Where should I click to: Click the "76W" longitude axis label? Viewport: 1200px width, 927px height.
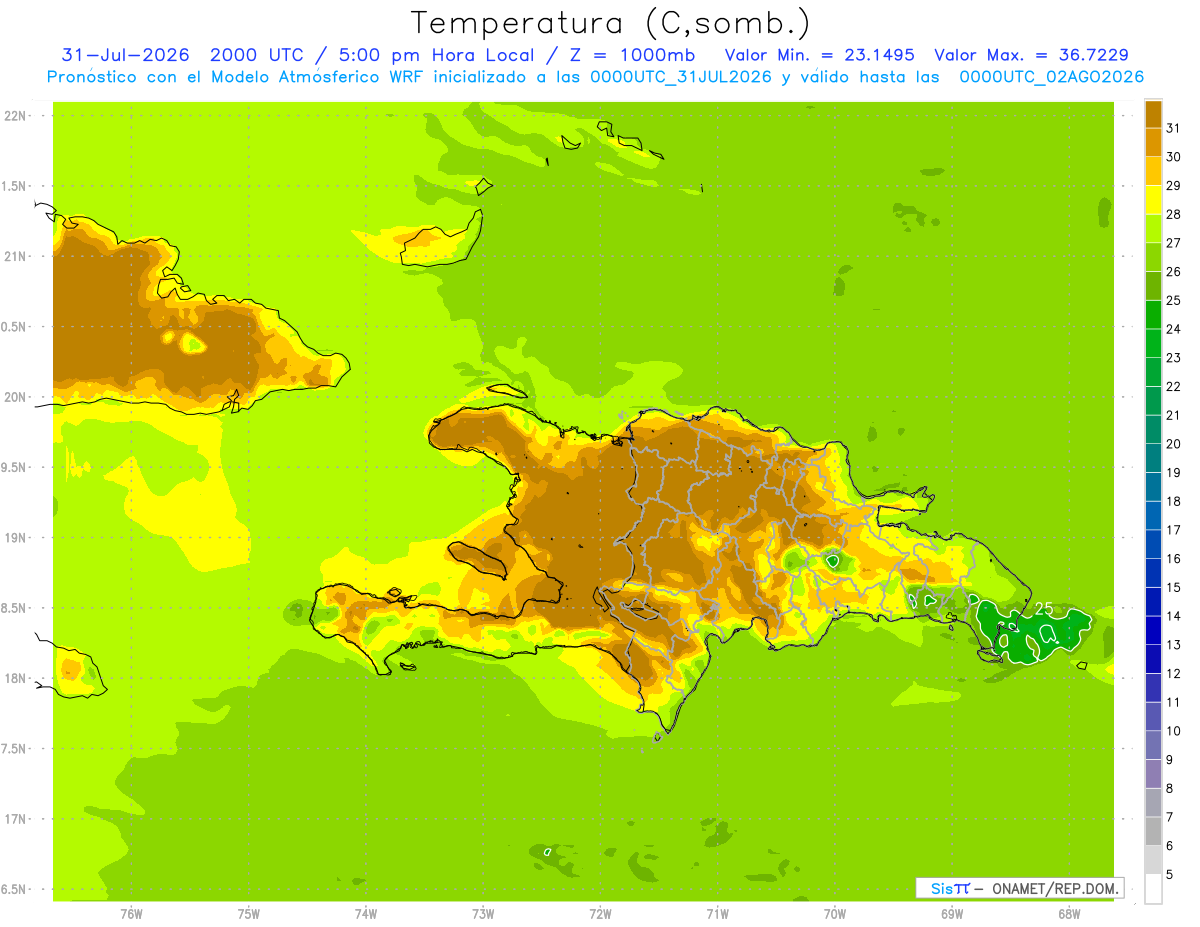(x=131, y=913)
